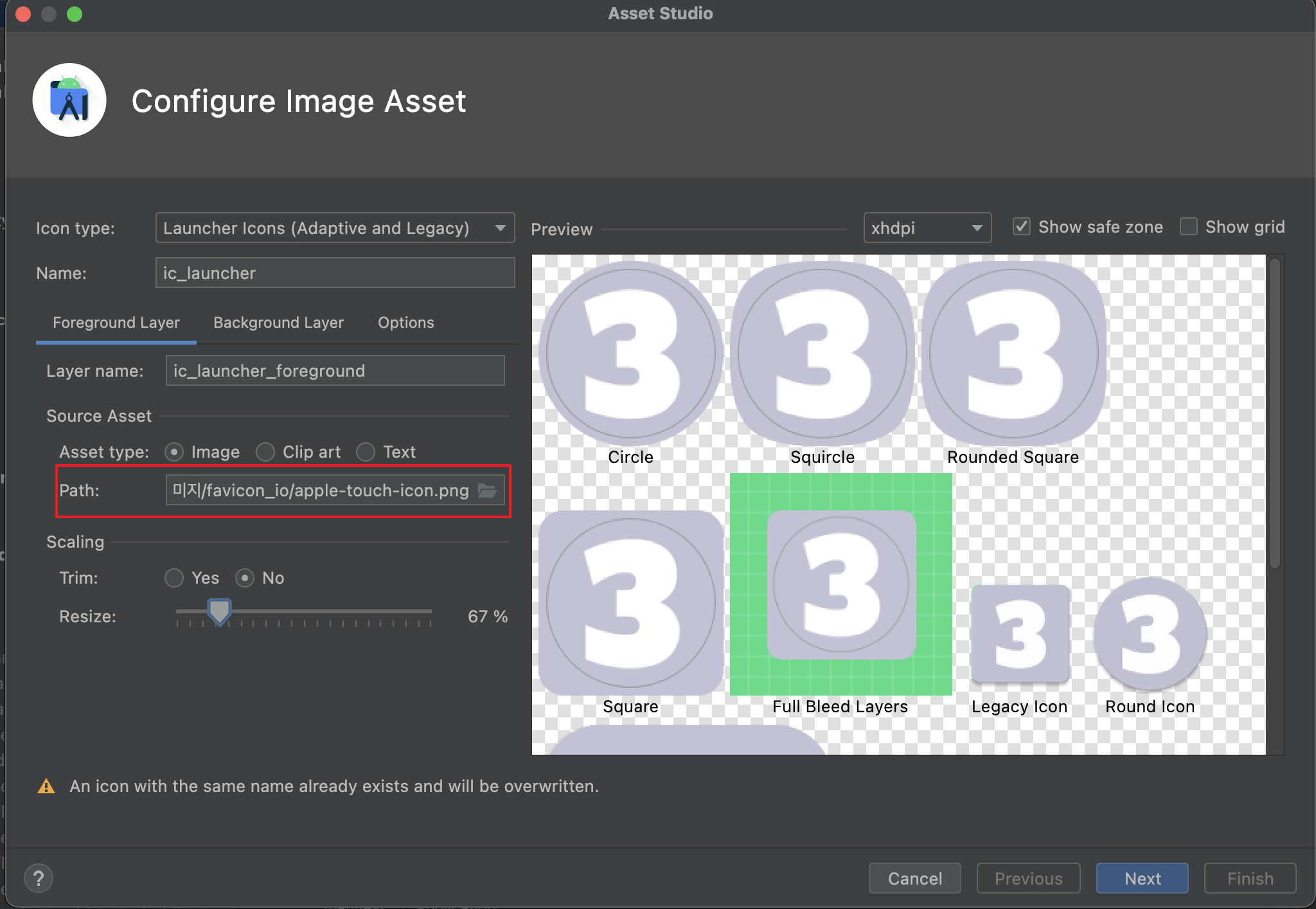1316x909 pixels.
Task: Click the Android Studio logo icon
Action: (69, 100)
